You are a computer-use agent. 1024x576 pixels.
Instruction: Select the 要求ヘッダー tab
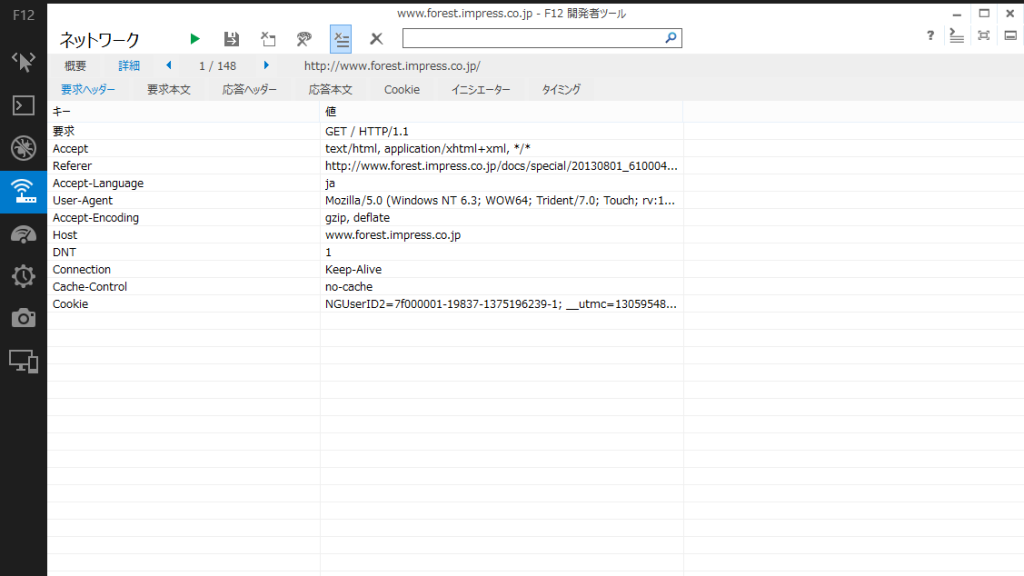point(88,89)
